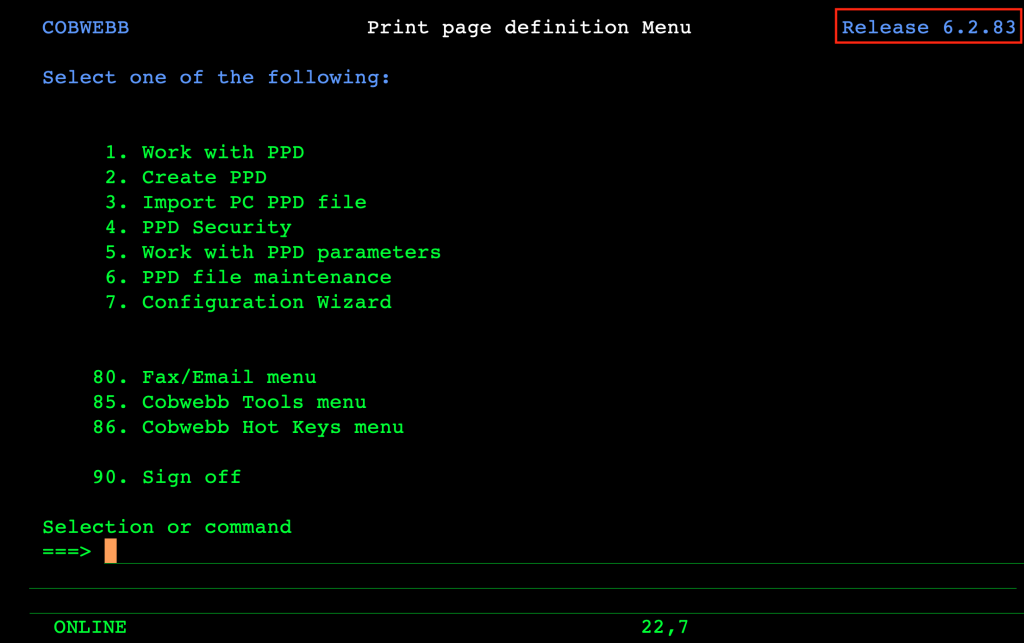Select Work with PPD parameters
Image resolution: width=1024 pixels, height=643 pixels.
pos(273,252)
